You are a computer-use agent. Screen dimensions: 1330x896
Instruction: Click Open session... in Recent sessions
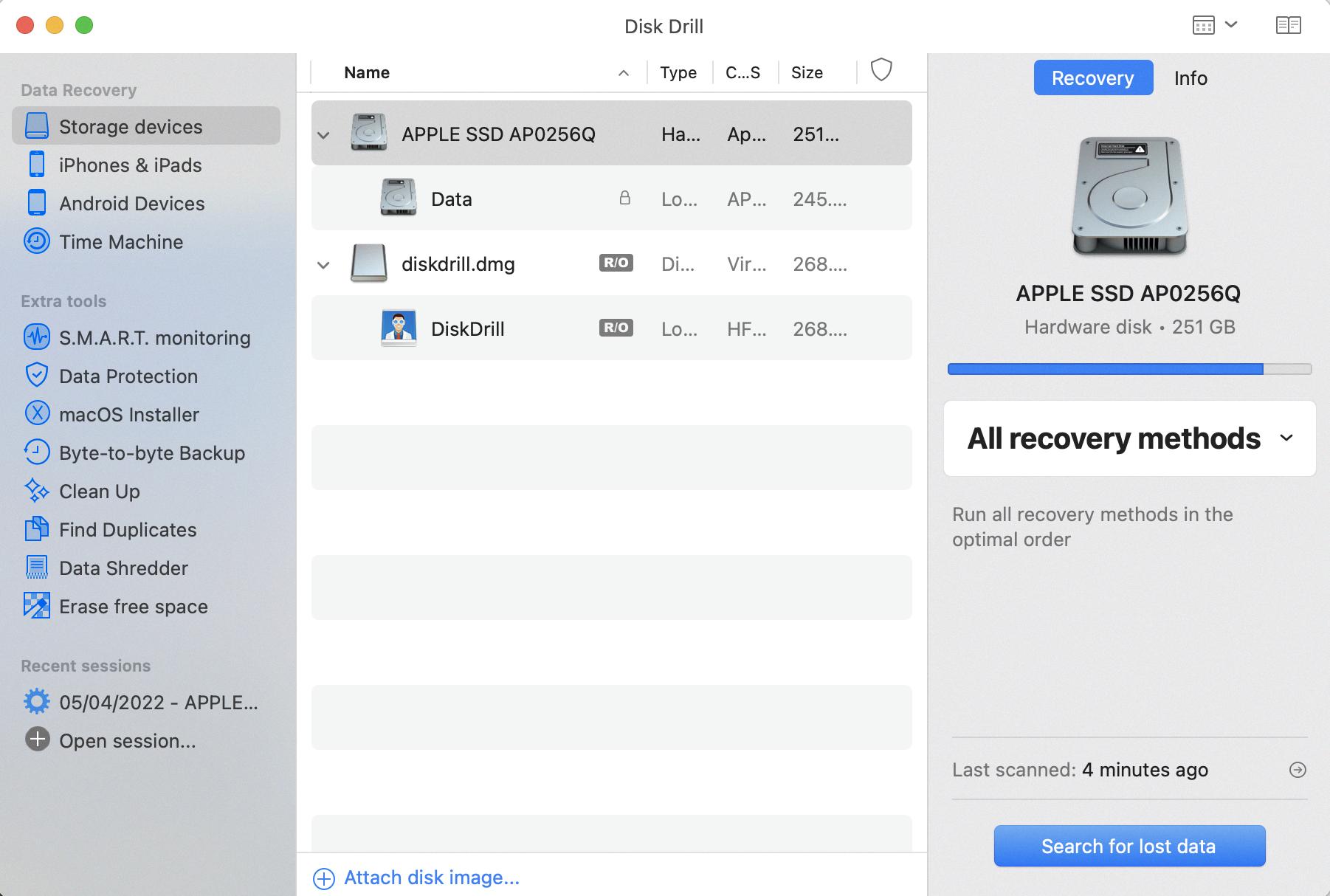tap(128, 740)
